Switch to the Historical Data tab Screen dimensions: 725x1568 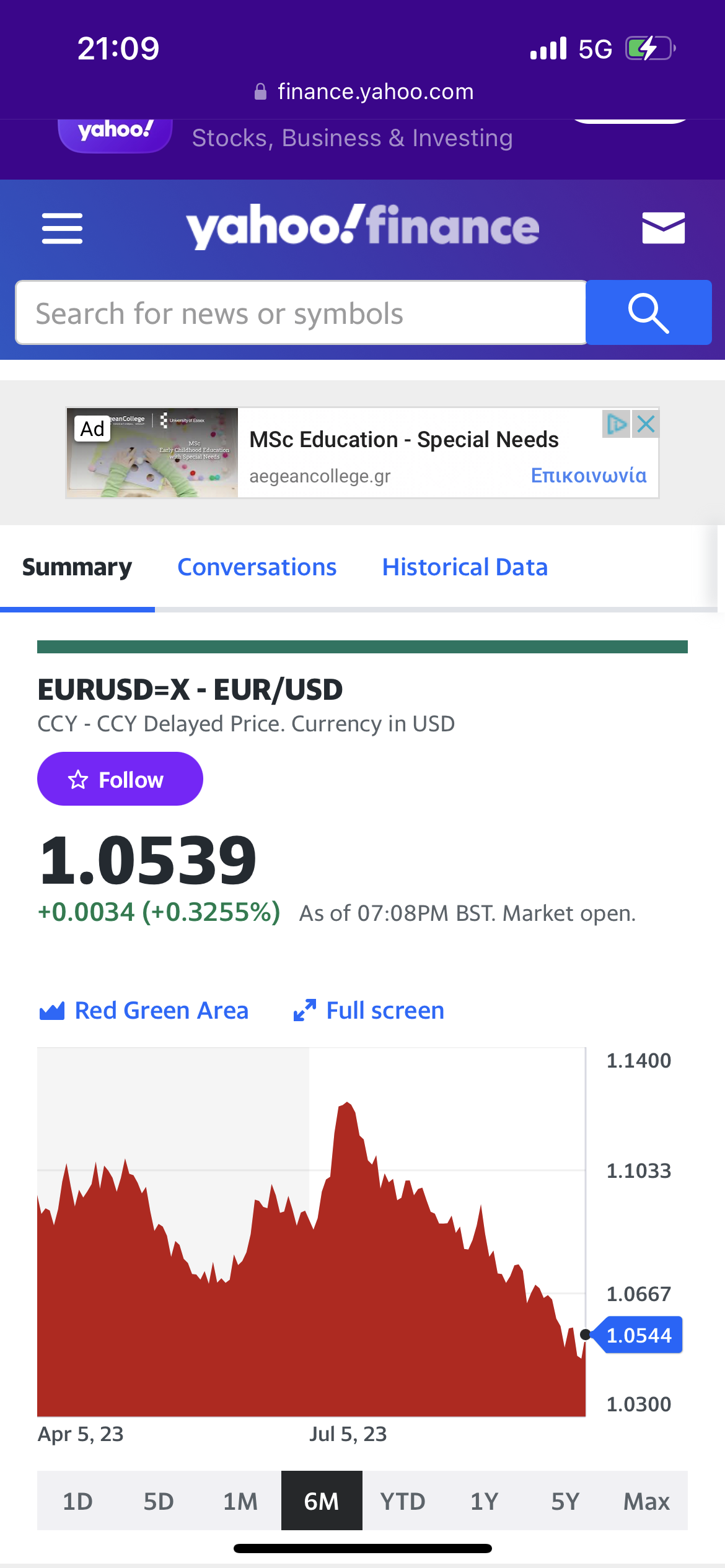465,567
